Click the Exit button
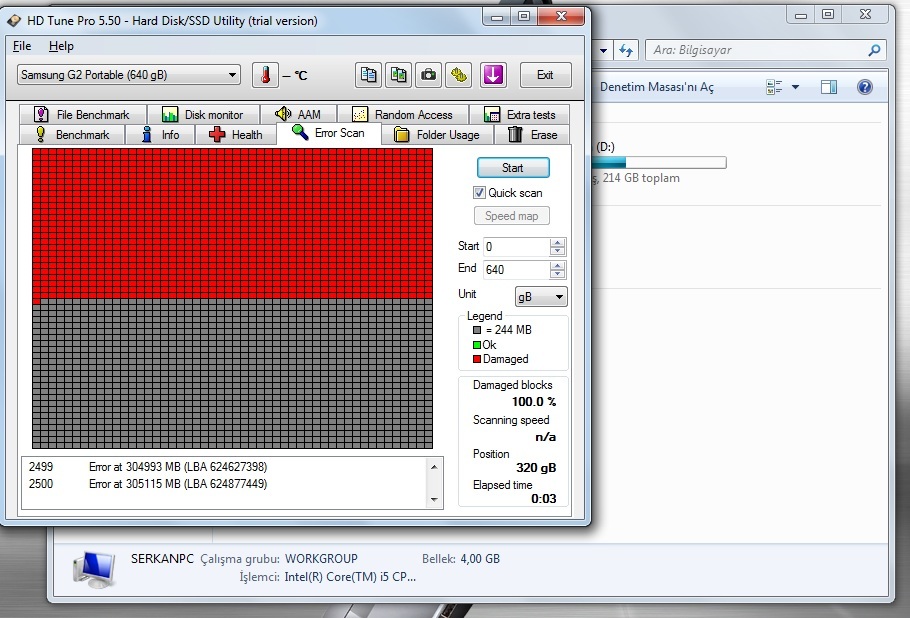Viewport: 910px width, 618px height. pos(546,75)
